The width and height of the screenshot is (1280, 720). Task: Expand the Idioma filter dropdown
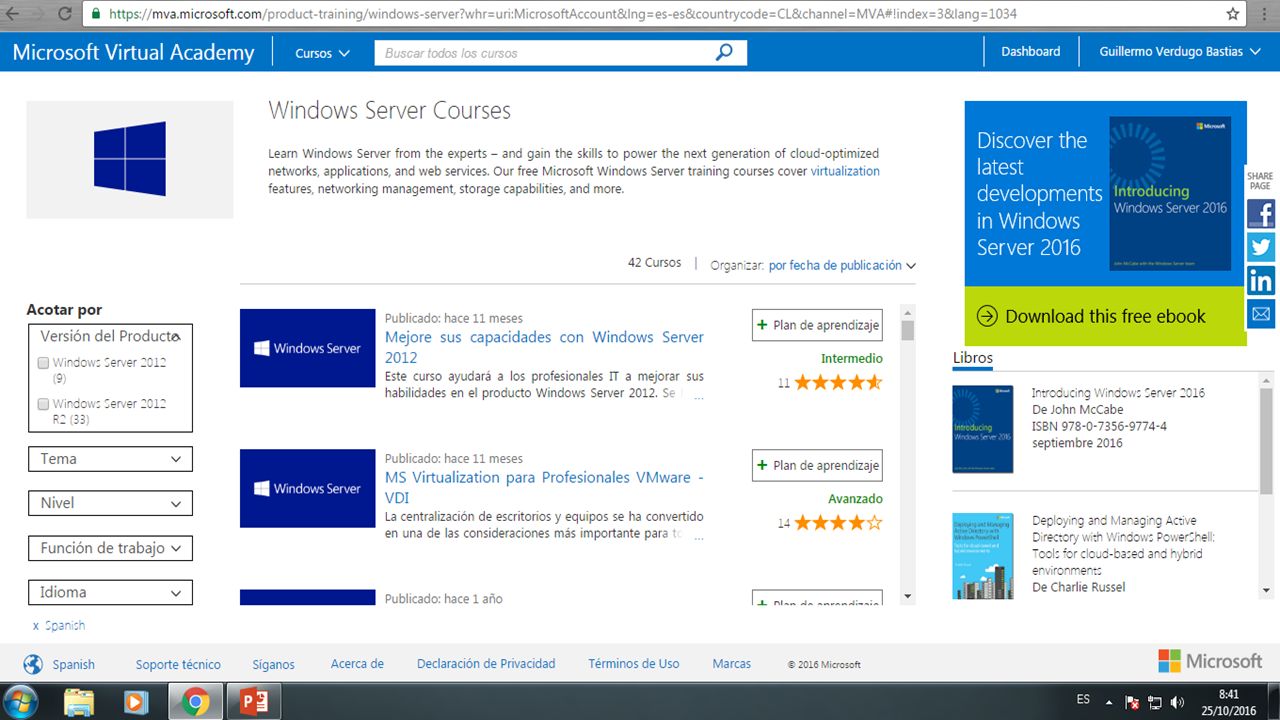click(110, 592)
